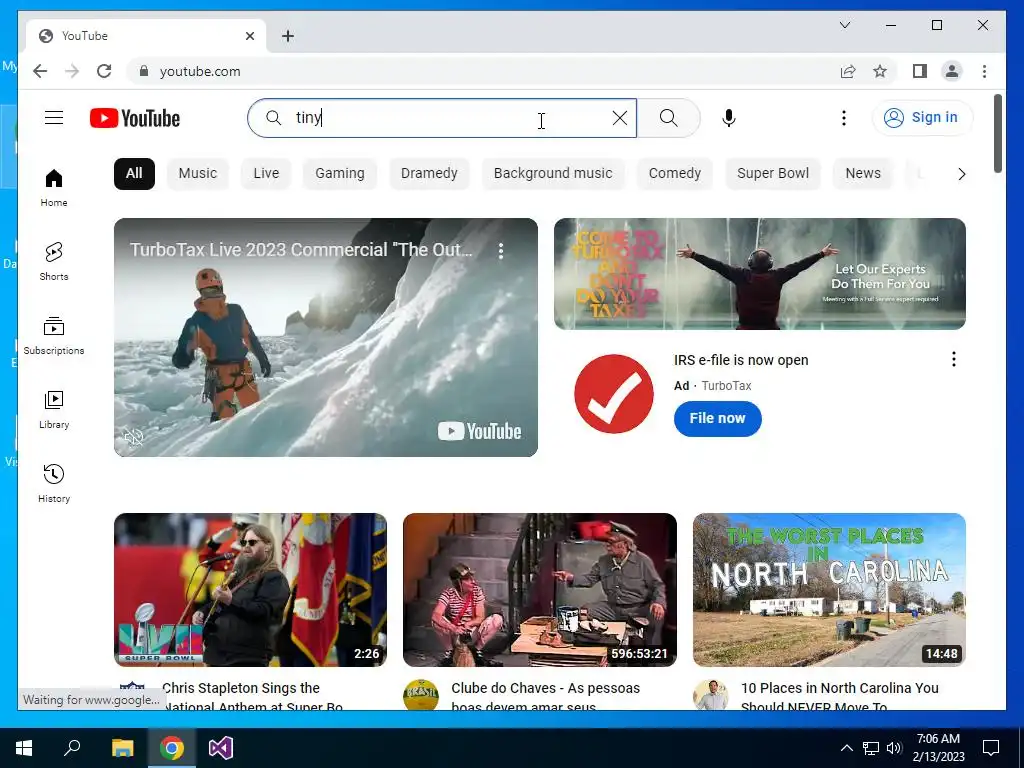Click the 10 Places in North Carolina title
Viewport: 1024px width, 768px height.
point(839,696)
